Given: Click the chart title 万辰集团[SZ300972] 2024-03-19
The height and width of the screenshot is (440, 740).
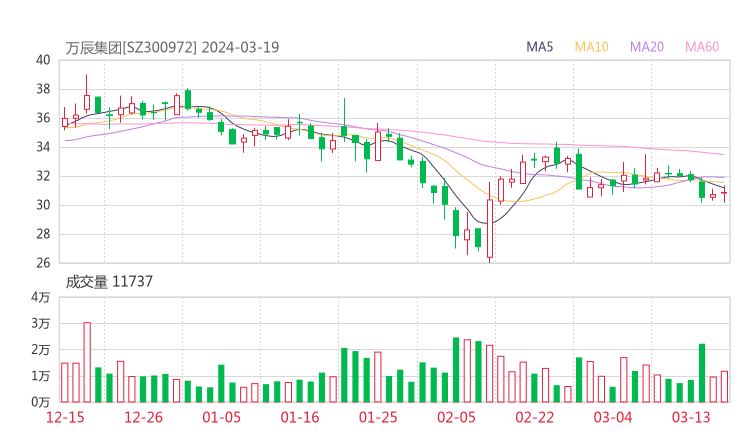Looking at the screenshot, I should [x=172, y=47].
